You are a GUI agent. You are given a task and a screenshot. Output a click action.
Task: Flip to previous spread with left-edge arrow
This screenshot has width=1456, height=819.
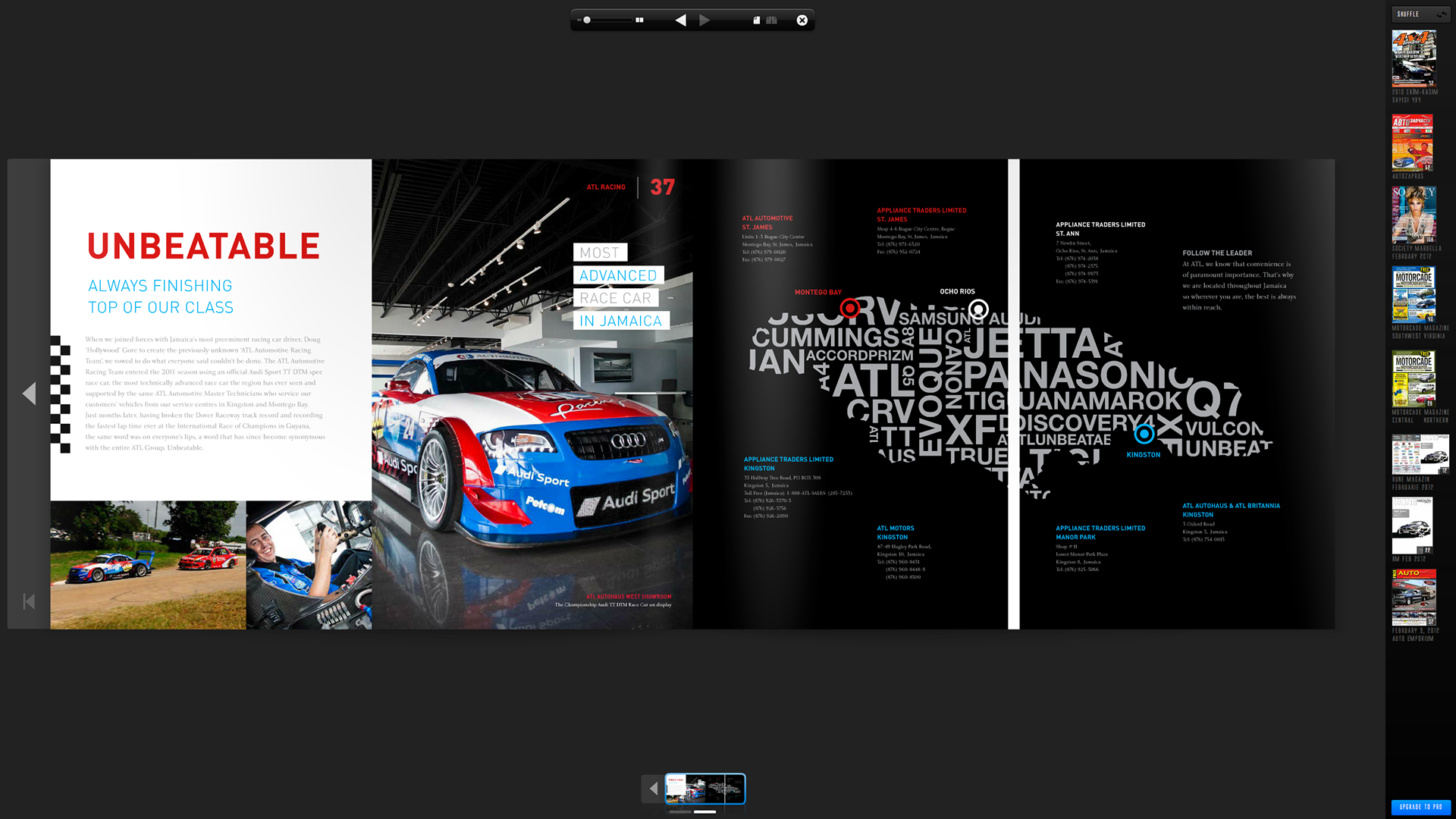pos(29,394)
